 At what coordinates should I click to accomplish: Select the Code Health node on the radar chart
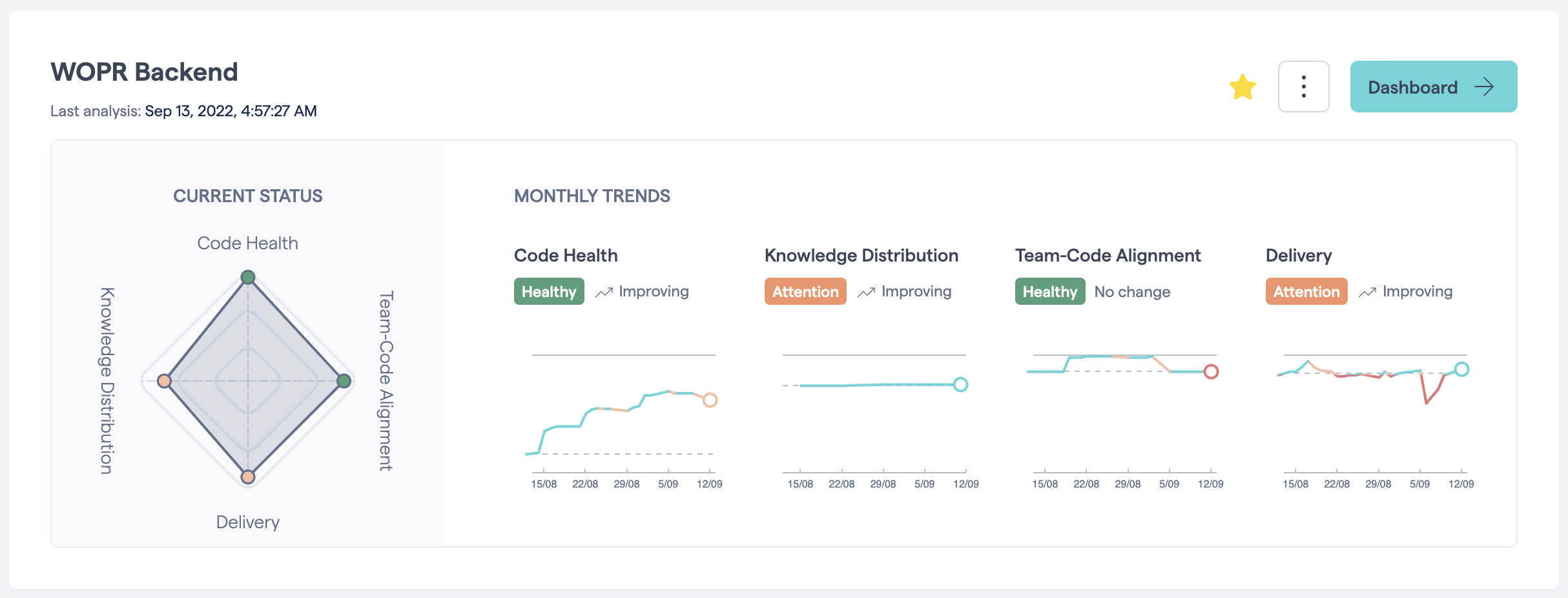(248, 276)
